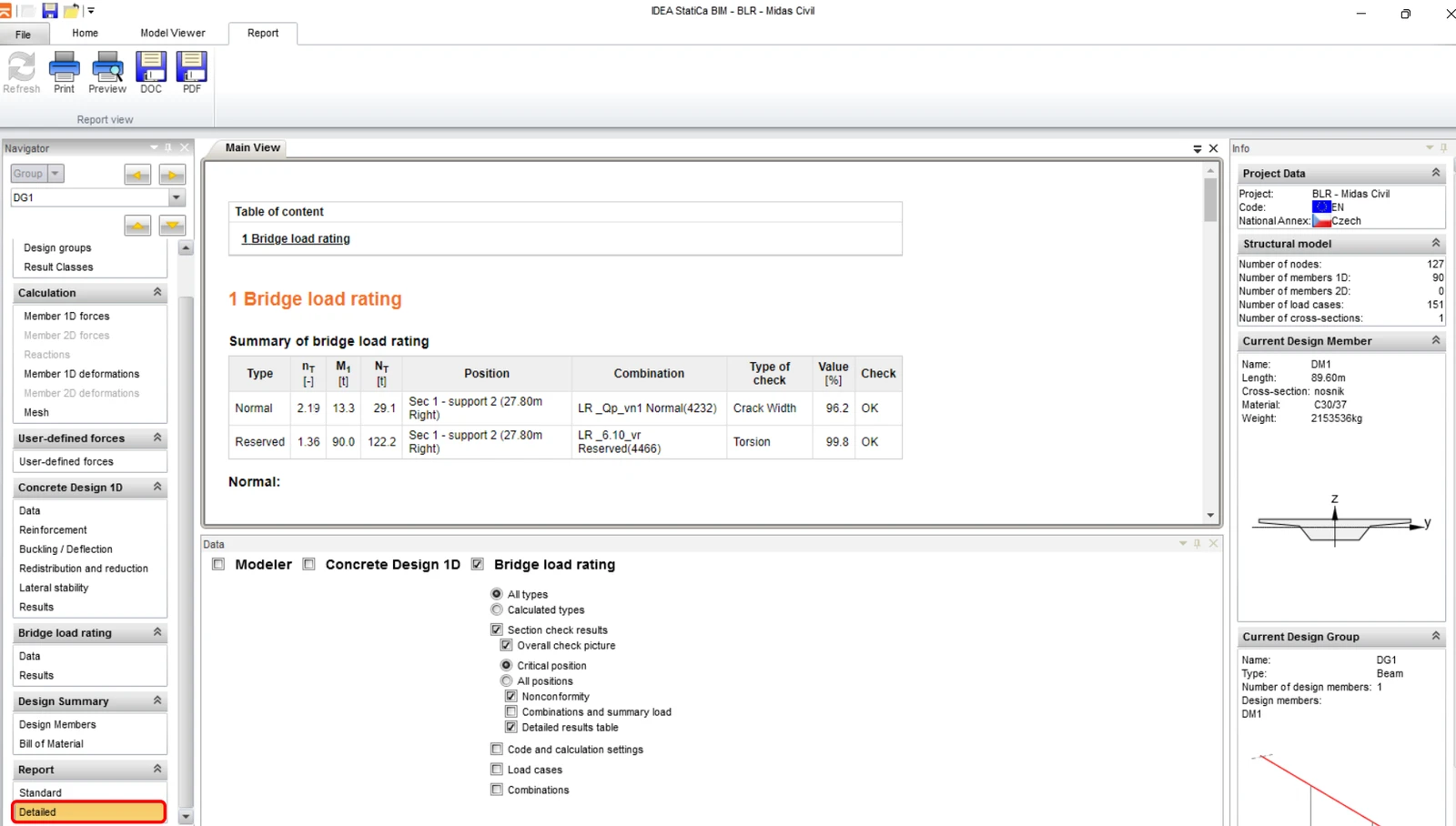1456x826 pixels.
Task: Open the Group button dropdown arrow
Action: click(55, 174)
